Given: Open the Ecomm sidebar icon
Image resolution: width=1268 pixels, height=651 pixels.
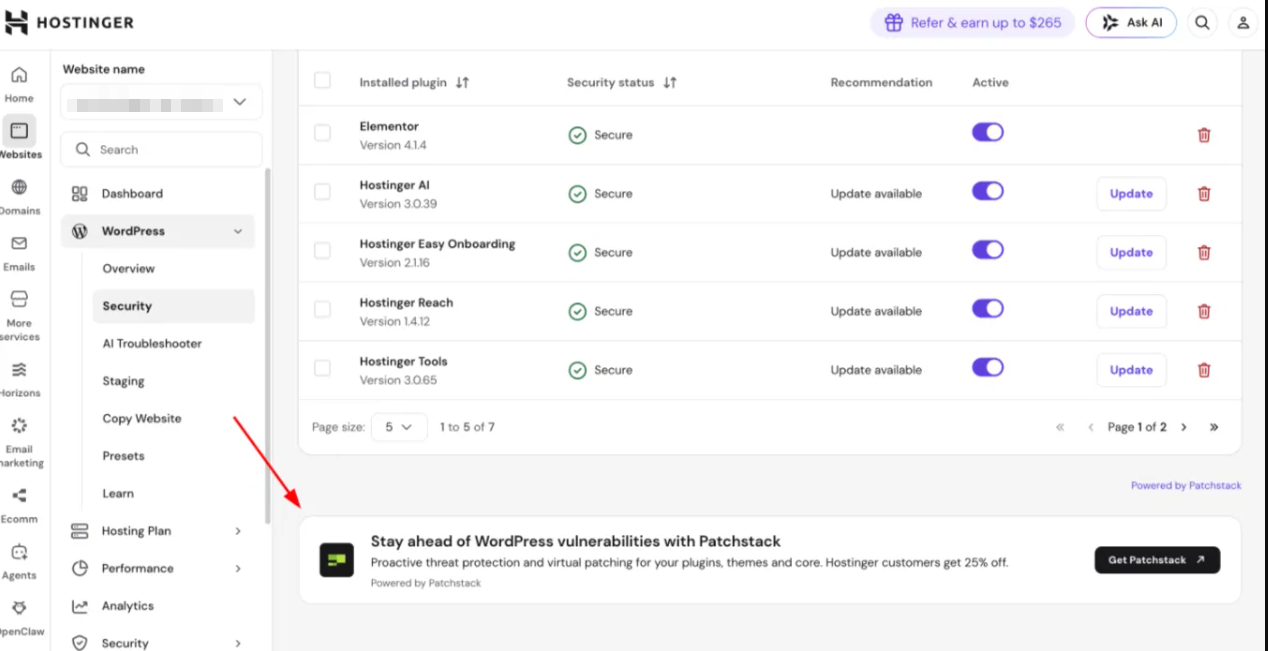Looking at the screenshot, I should [x=19, y=496].
